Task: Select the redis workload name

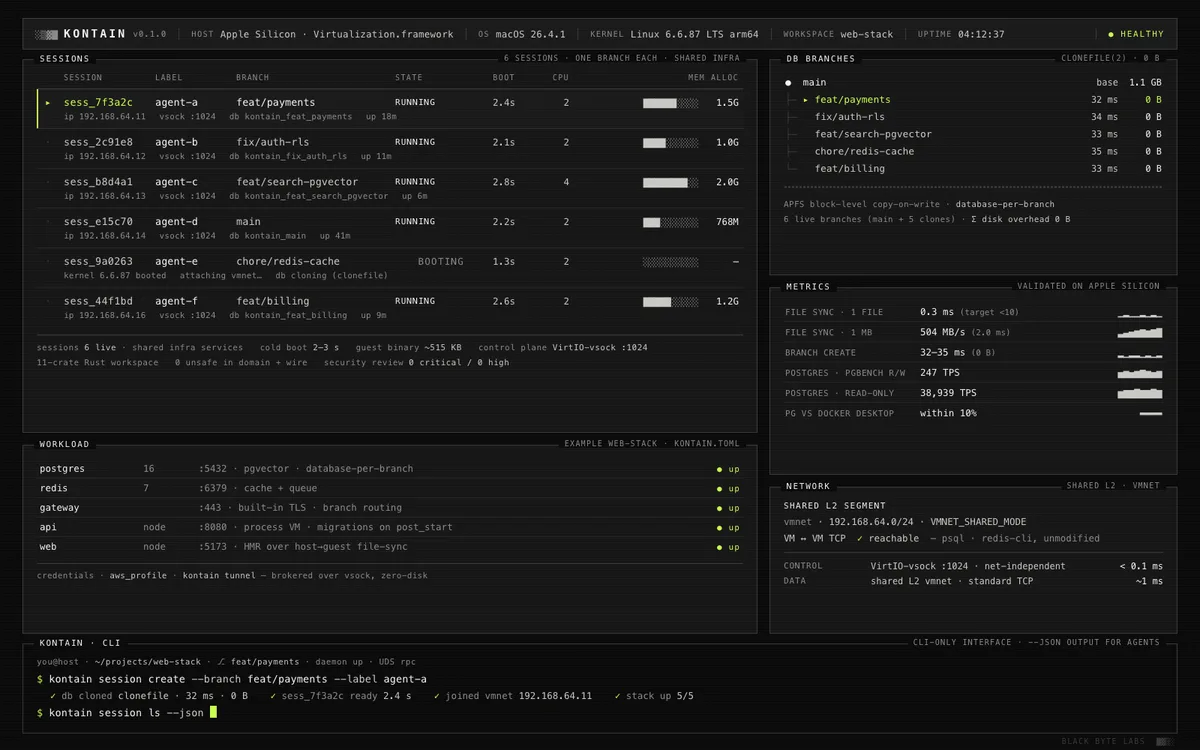Action: [53, 488]
